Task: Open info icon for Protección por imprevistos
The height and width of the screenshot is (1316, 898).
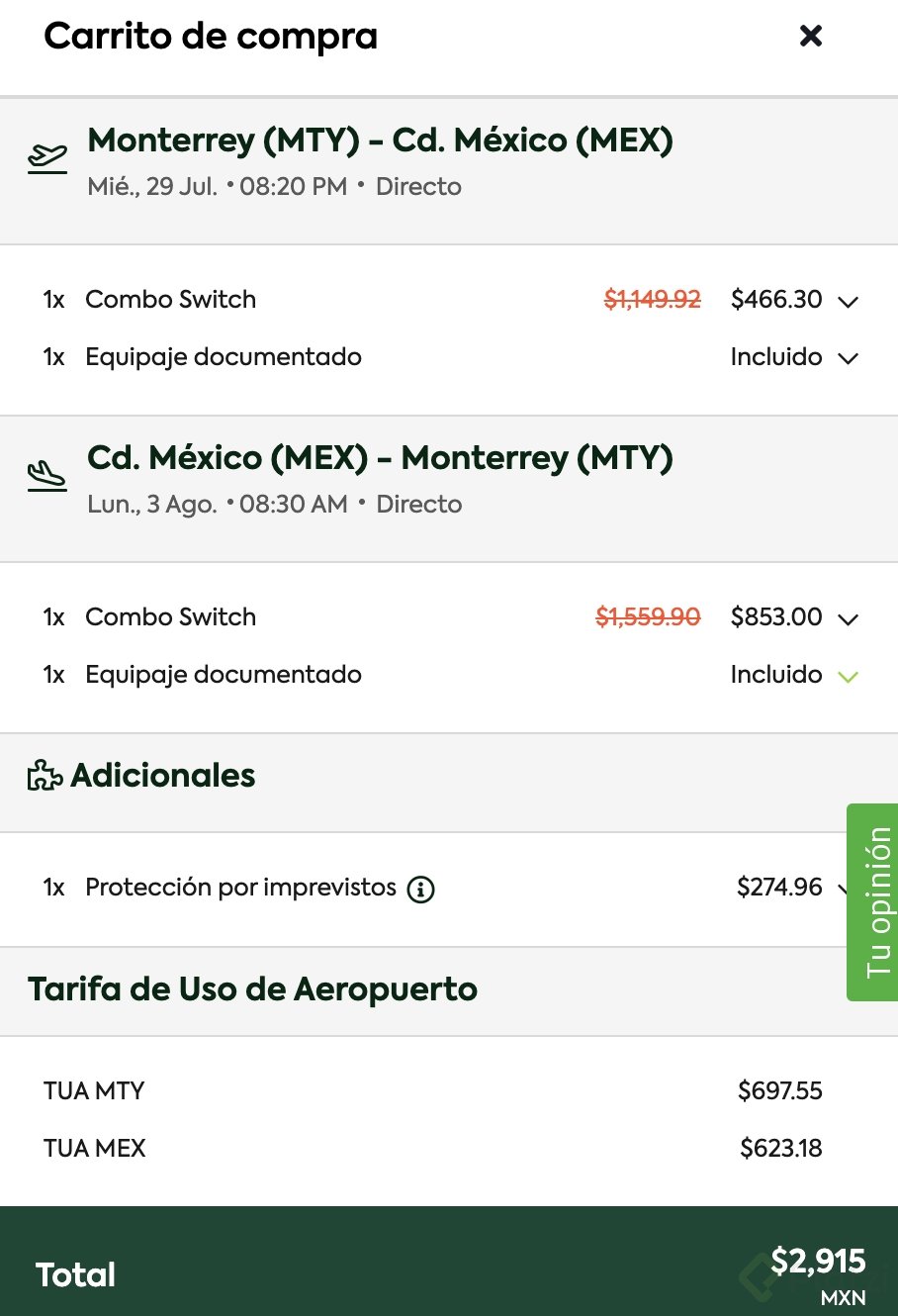Action: (x=421, y=889)
